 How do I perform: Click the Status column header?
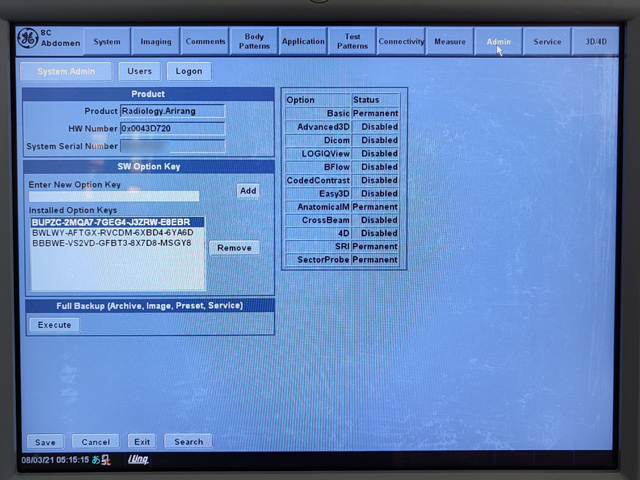(x=375, y=100)
